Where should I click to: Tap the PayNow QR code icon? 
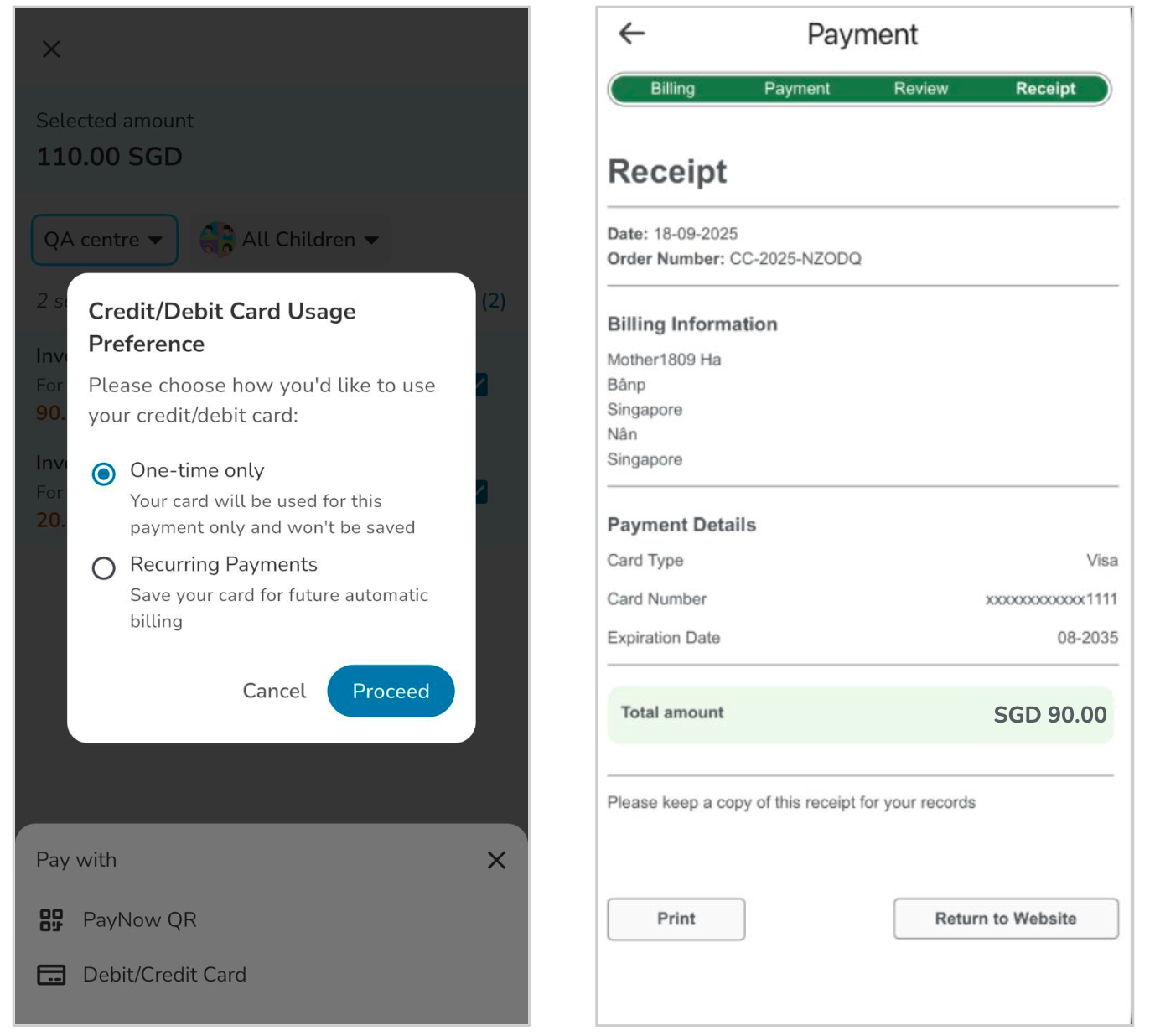[51, 920]
